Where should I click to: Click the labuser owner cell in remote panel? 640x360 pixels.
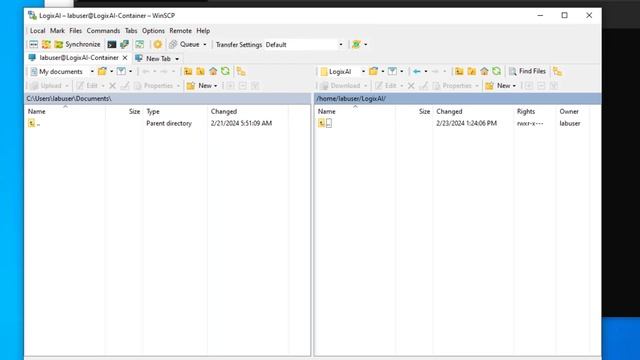coord(570,123)
